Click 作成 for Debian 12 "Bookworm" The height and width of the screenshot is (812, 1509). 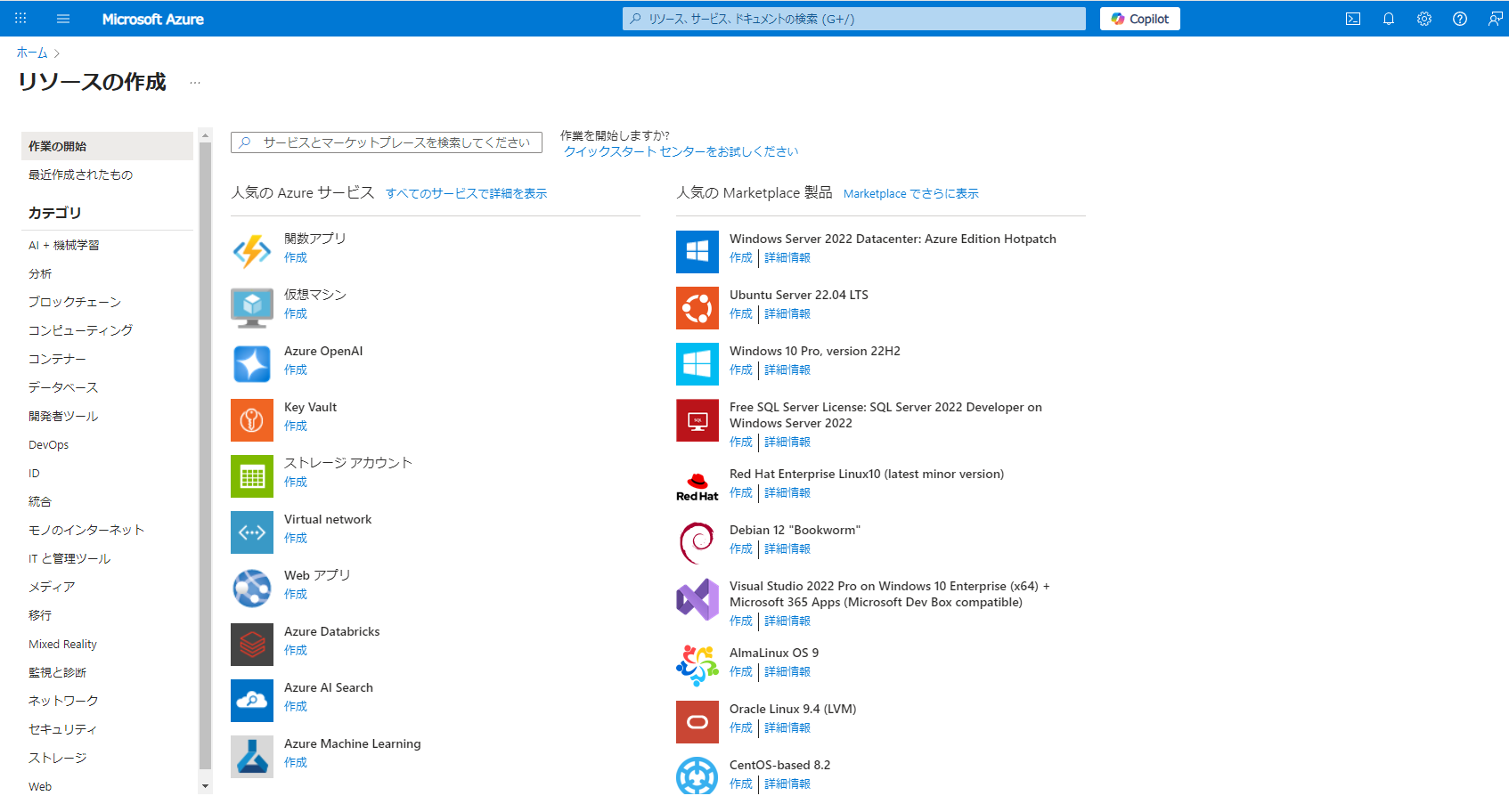pyautogui.click(x=741, y=548)
